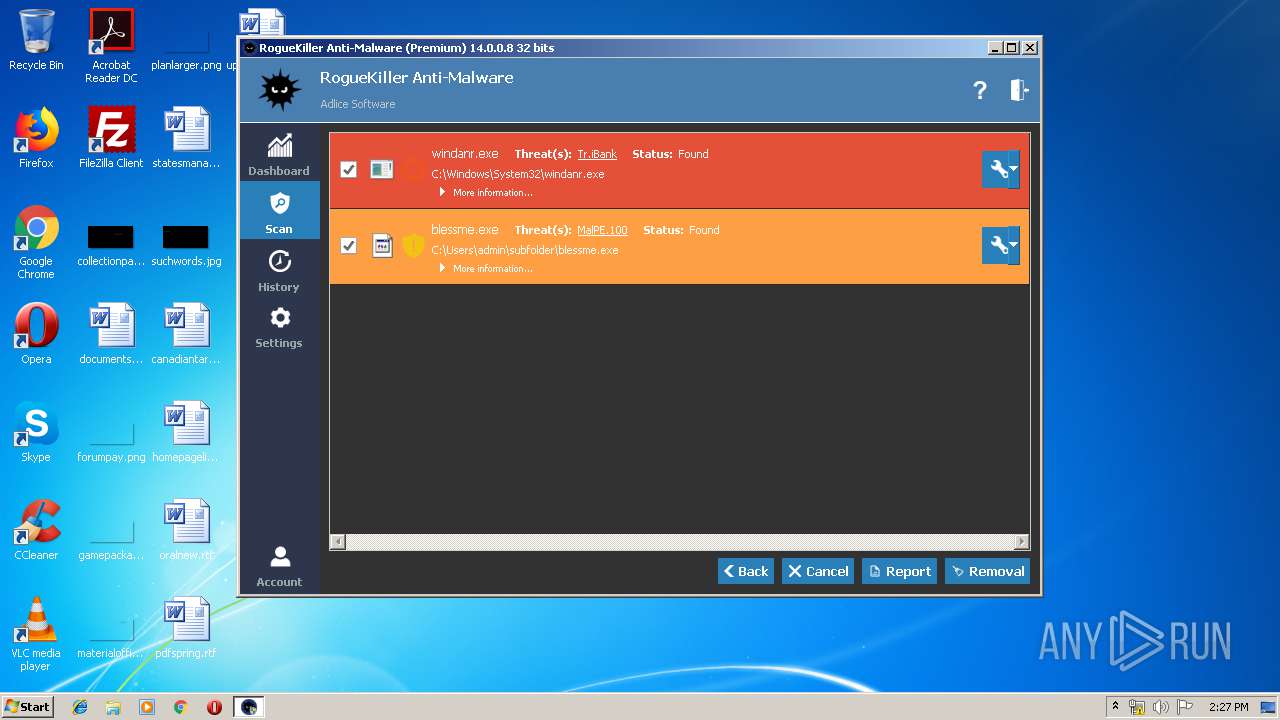Select the VLC media player desktop icon
The width and height of the screenshot is (1280, 720).
[x=36, y=634]
